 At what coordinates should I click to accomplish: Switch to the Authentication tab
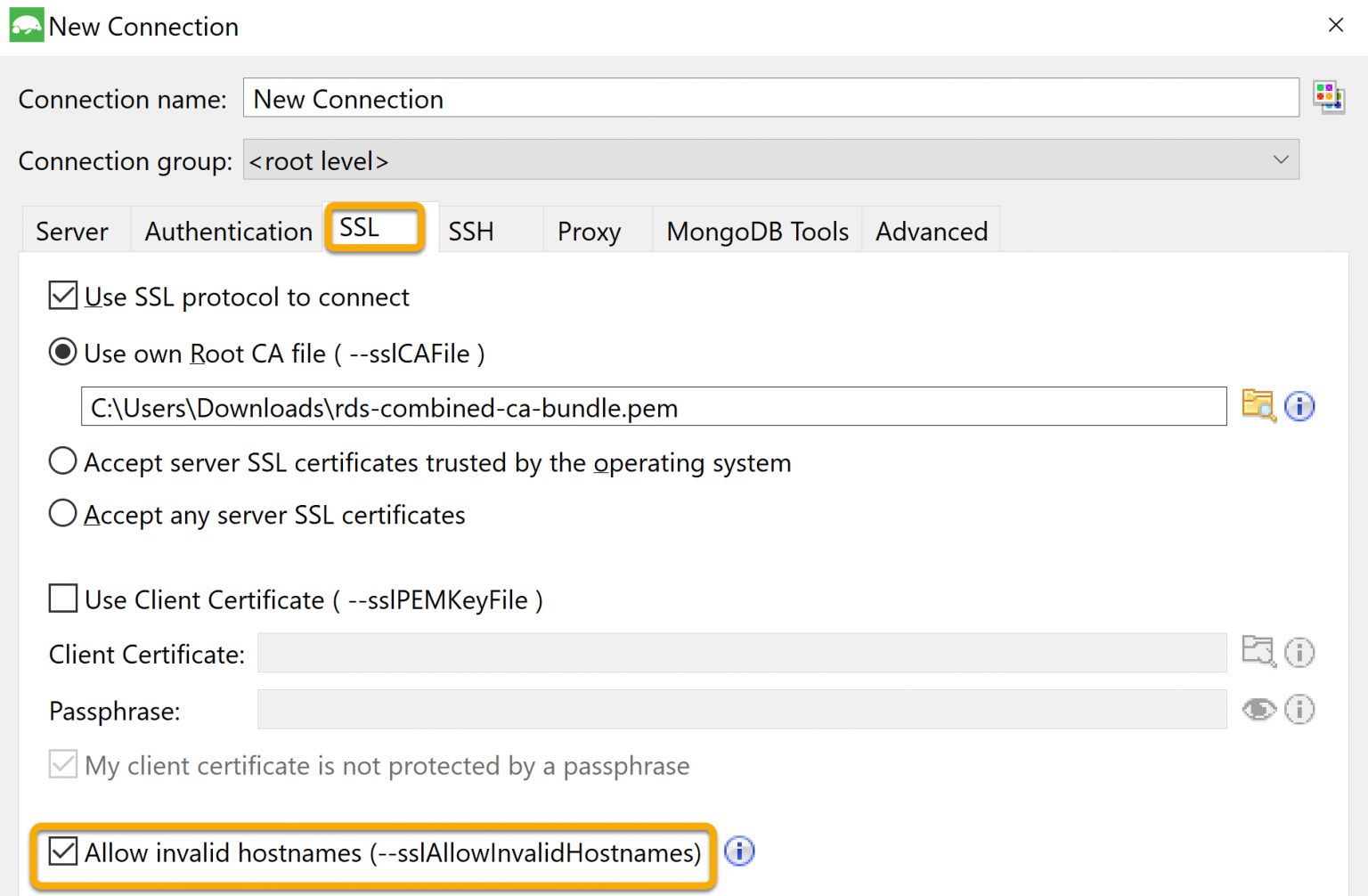(227, 231)
